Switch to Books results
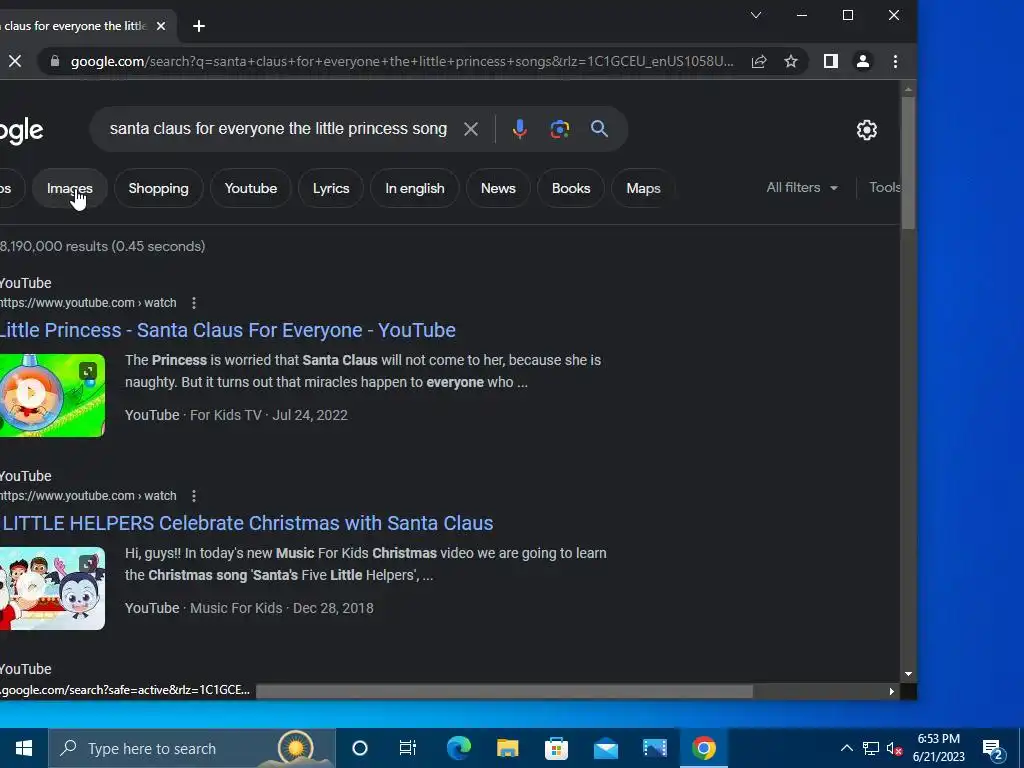 571,188
